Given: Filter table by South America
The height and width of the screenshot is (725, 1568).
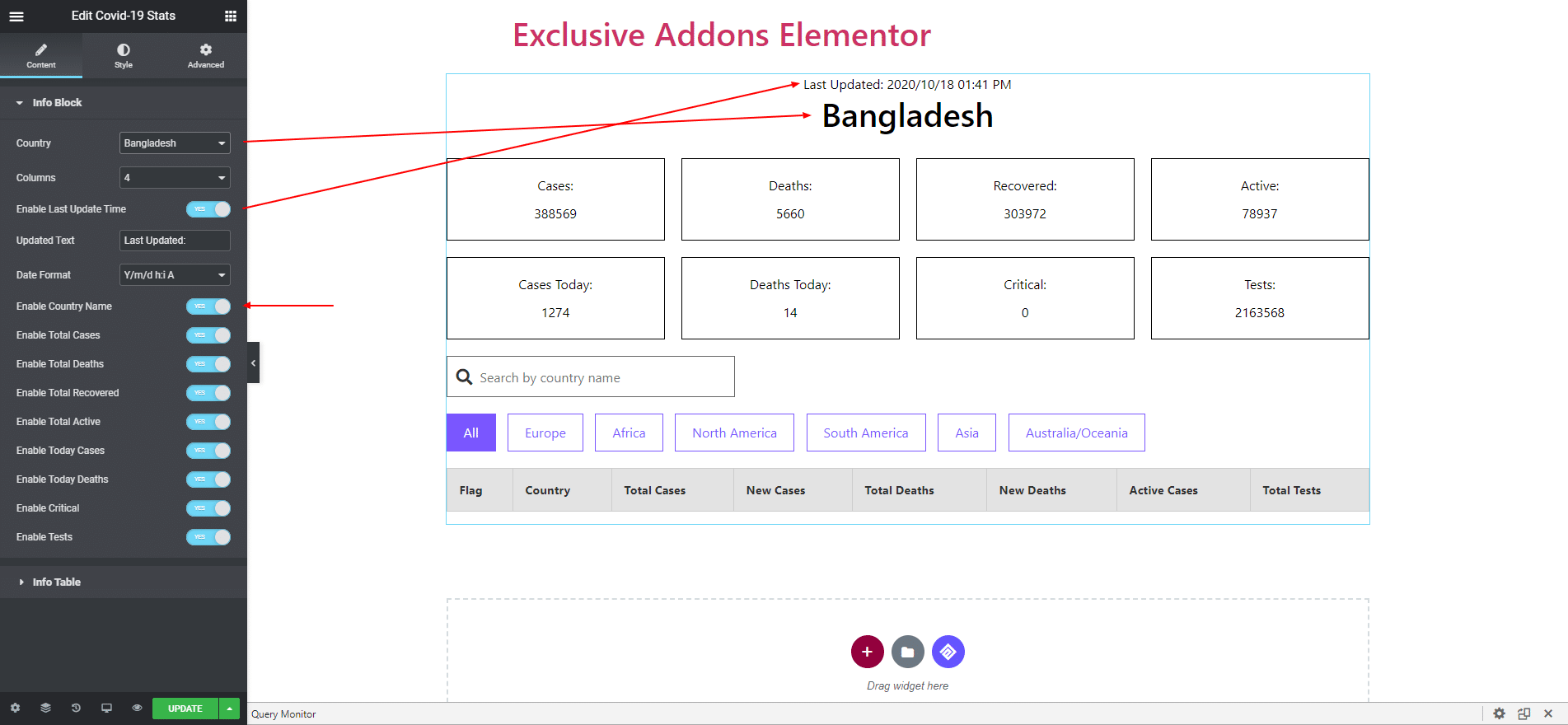Looking at the screenshot, I should 866,433.
